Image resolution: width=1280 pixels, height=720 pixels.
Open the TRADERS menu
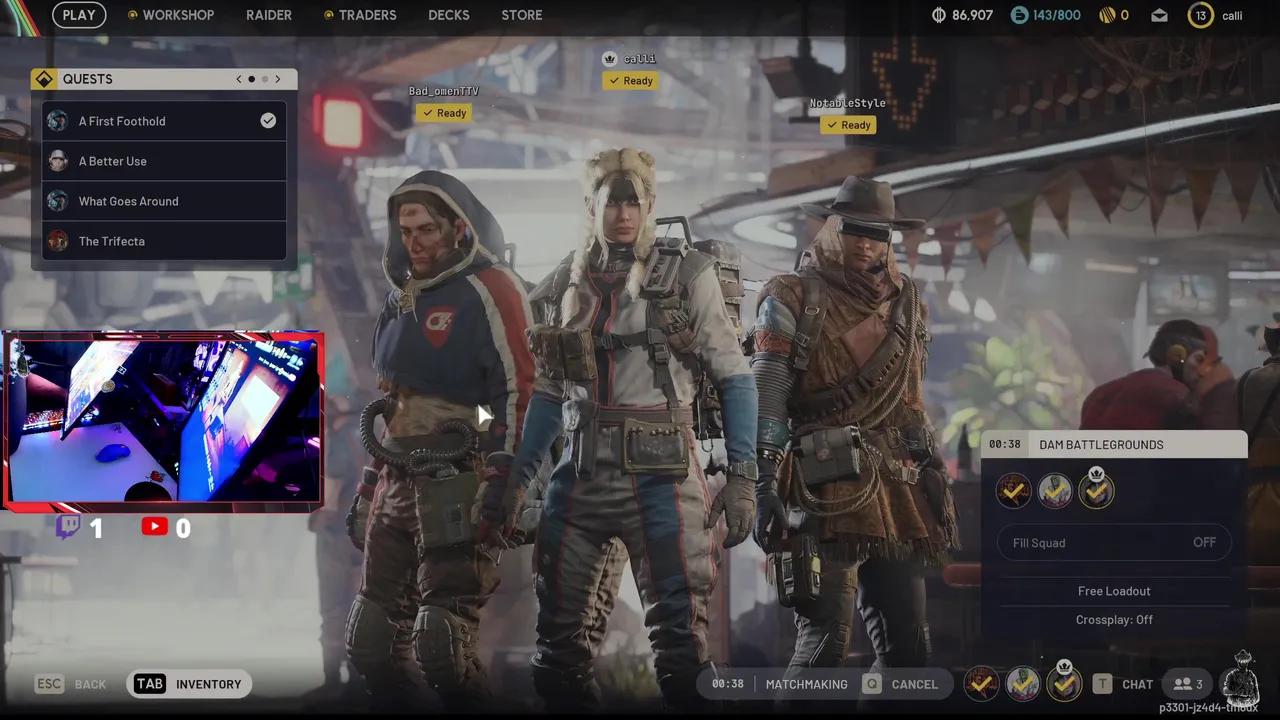(367, 15)
